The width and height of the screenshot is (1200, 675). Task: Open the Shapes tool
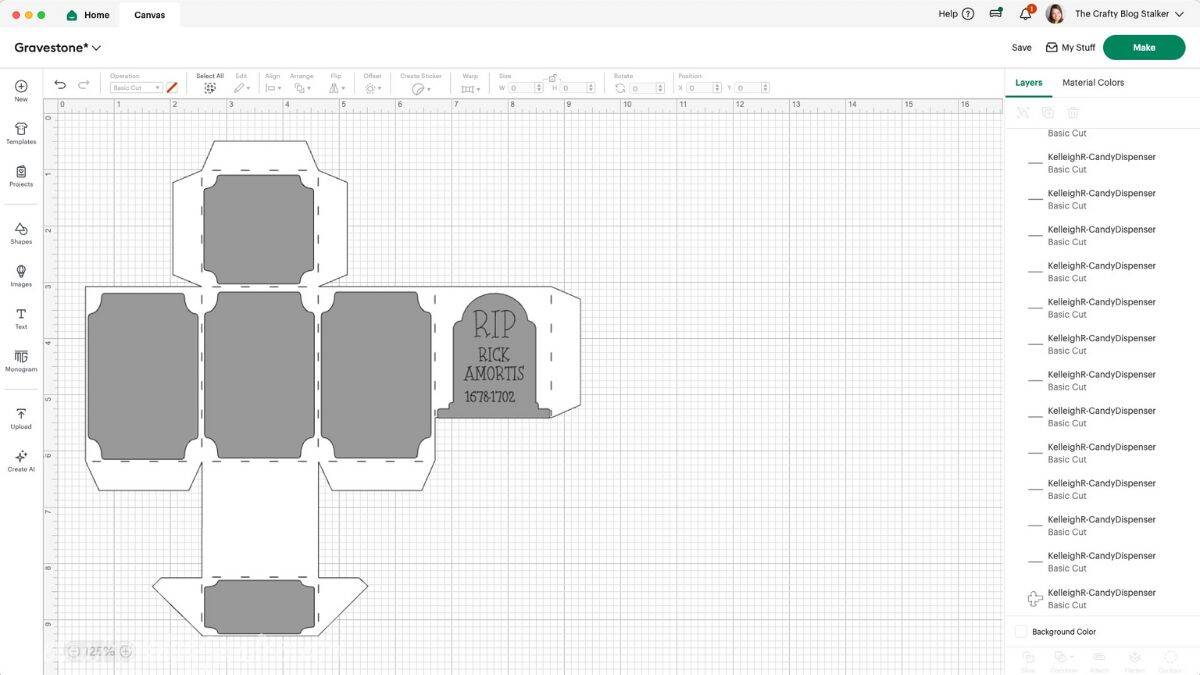[21, 233]
